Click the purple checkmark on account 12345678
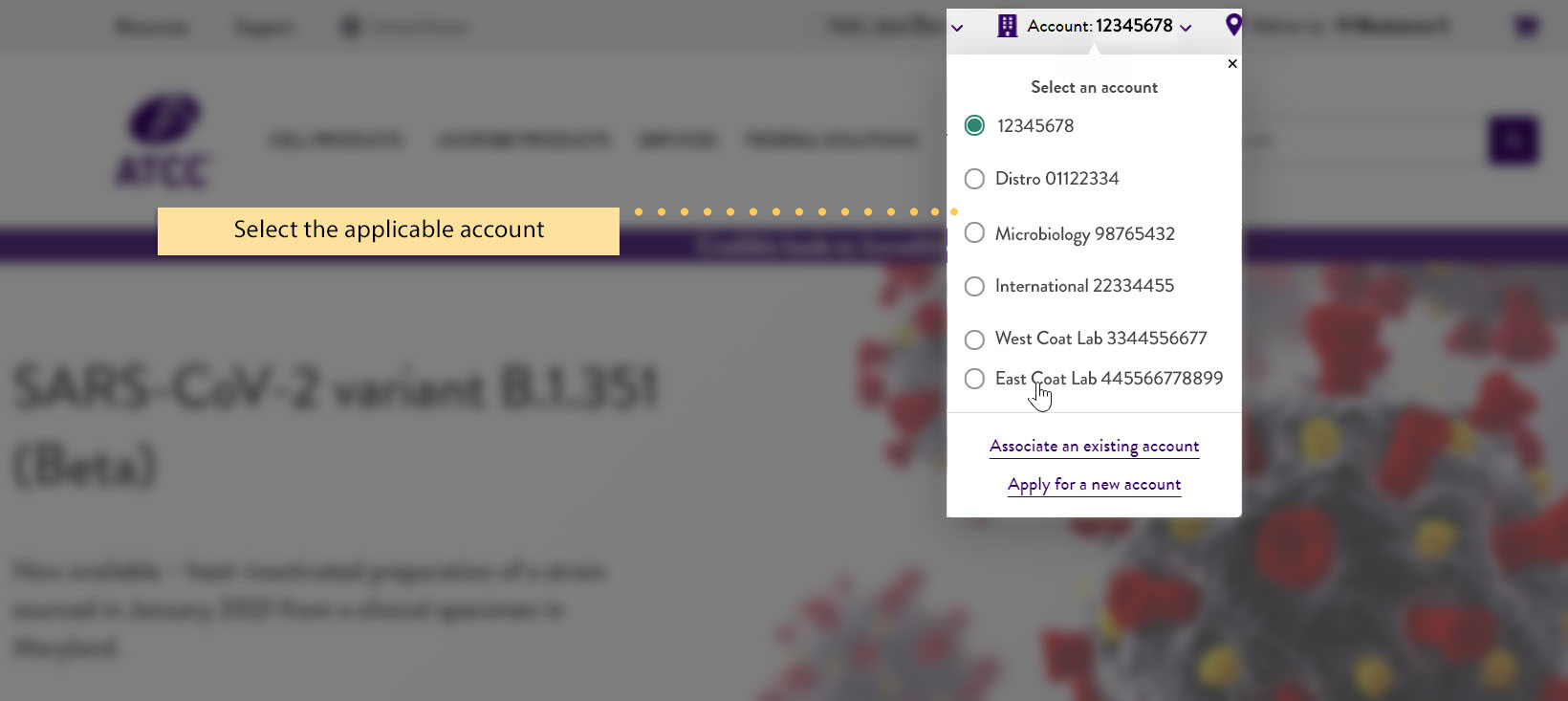This screenshot has height=701, width=1568. (974, 124)
